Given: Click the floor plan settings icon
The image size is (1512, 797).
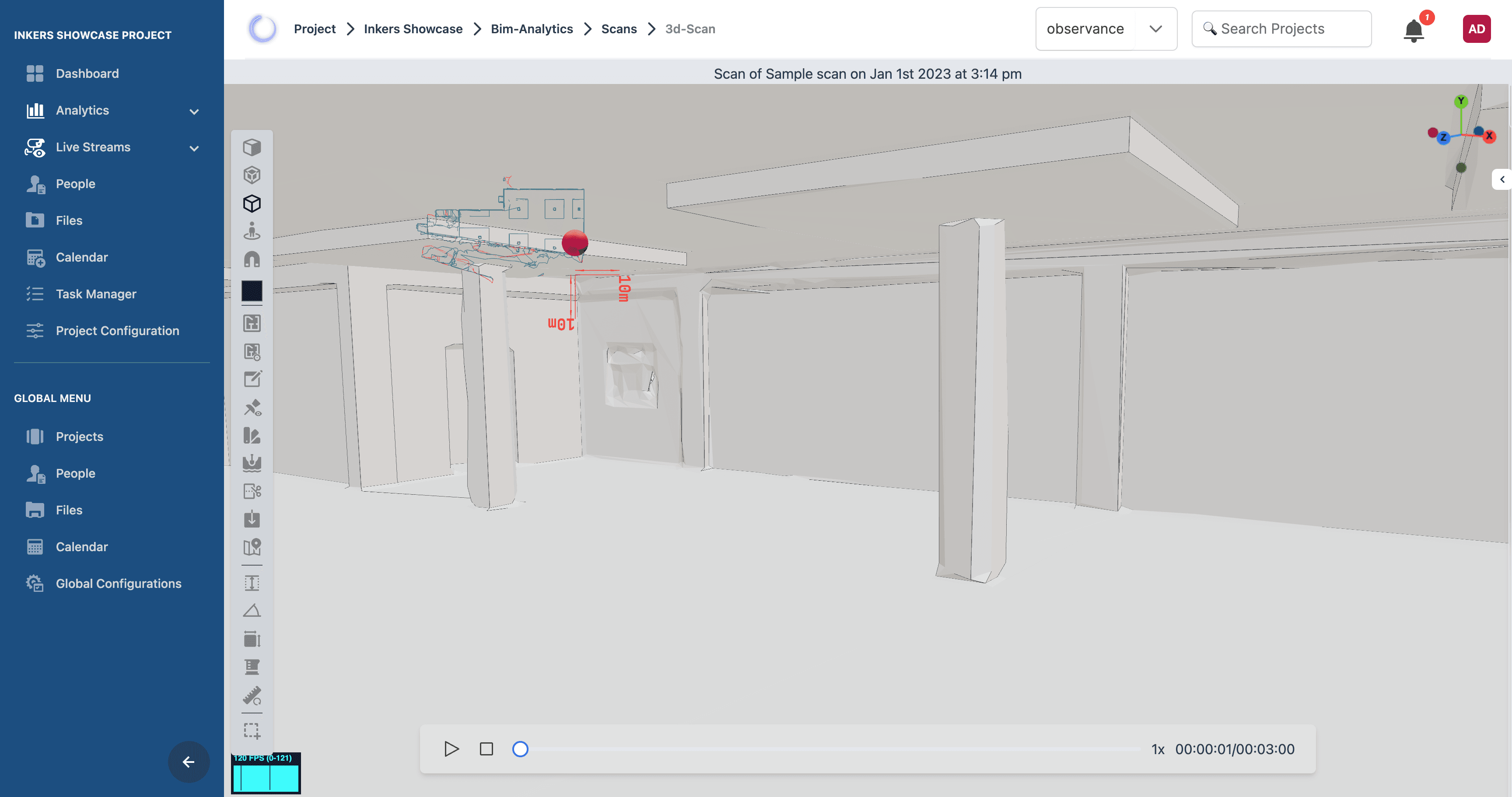Looking at the screenshot, I should coord(252,352).
